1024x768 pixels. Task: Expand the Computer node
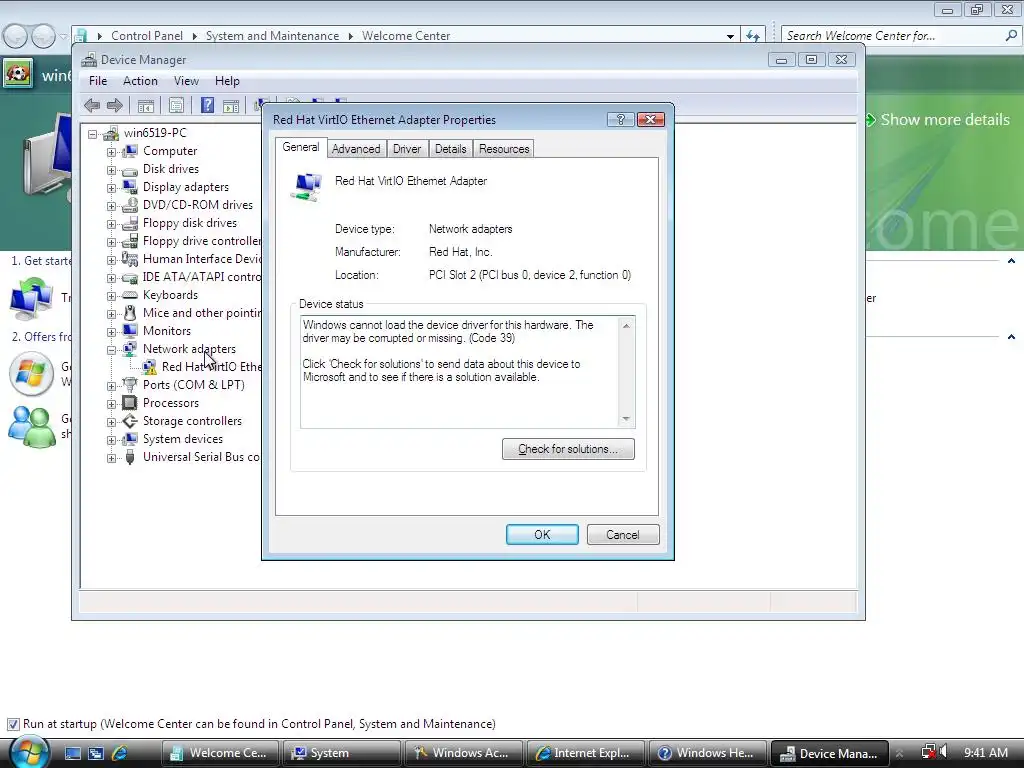111,152
